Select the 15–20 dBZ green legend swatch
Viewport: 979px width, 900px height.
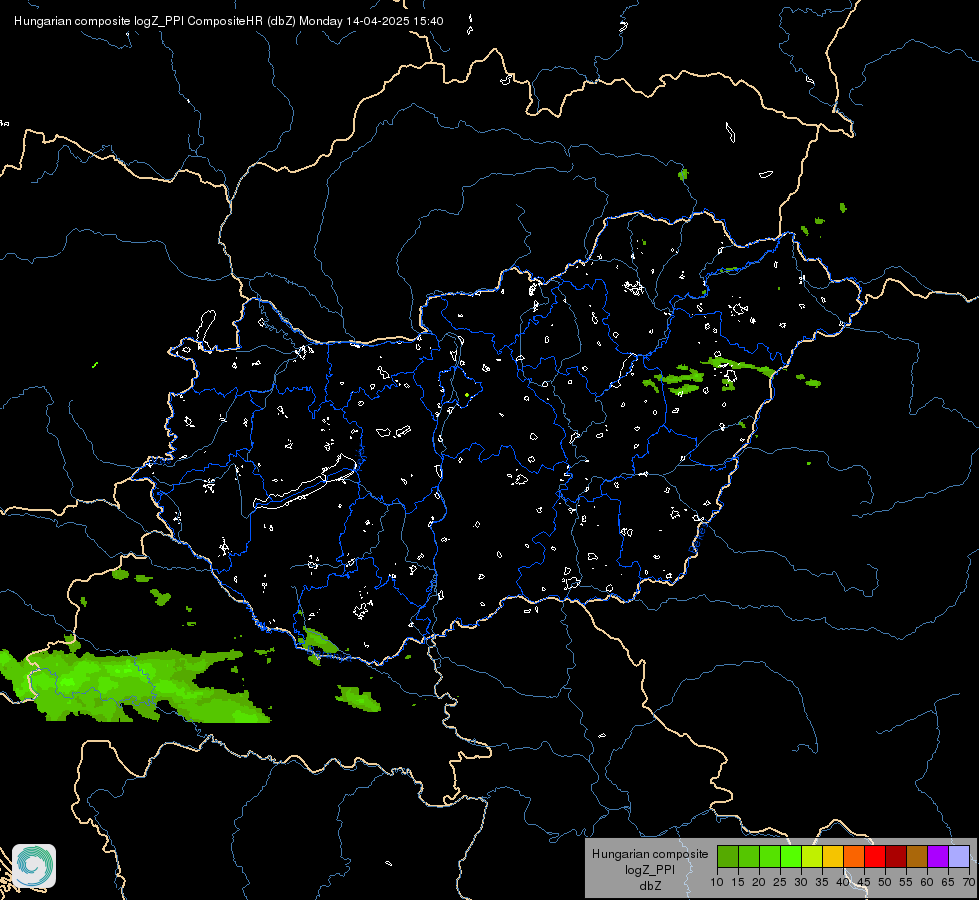(749, 856)
